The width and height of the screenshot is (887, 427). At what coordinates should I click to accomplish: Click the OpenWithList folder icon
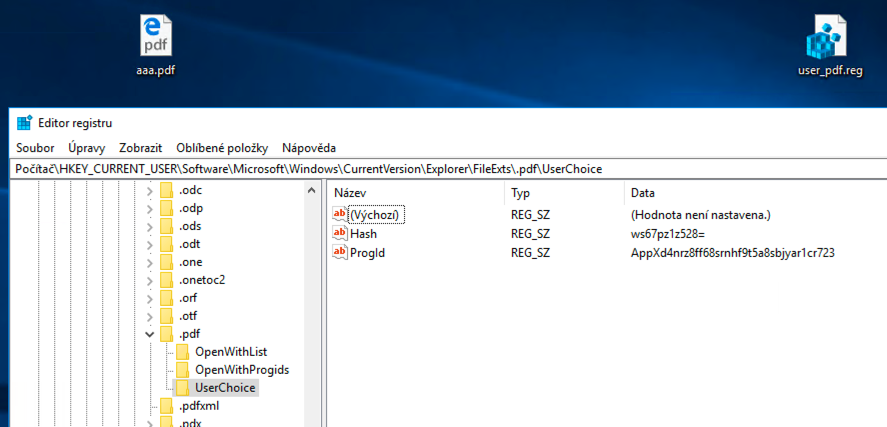point(182,352)
